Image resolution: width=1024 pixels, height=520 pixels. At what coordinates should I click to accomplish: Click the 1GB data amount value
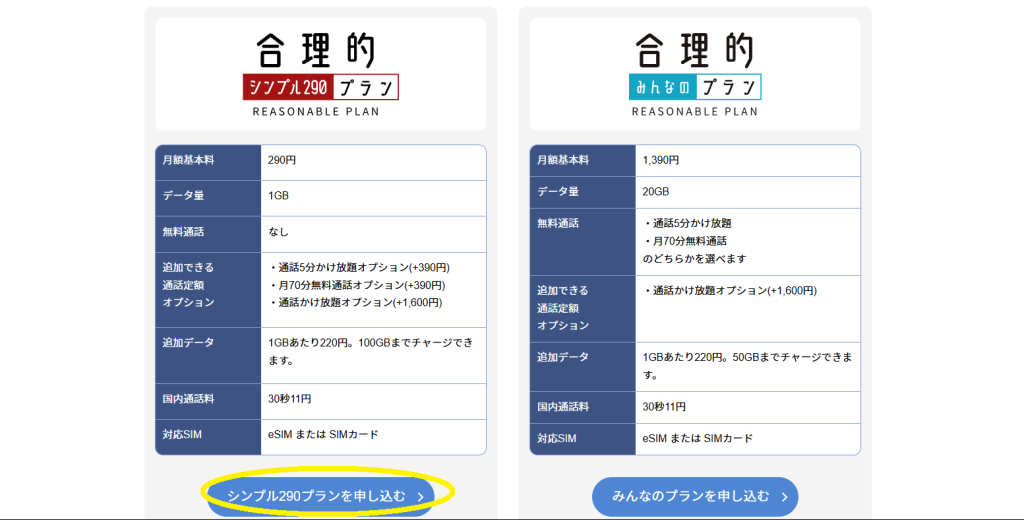click(279, 196)
